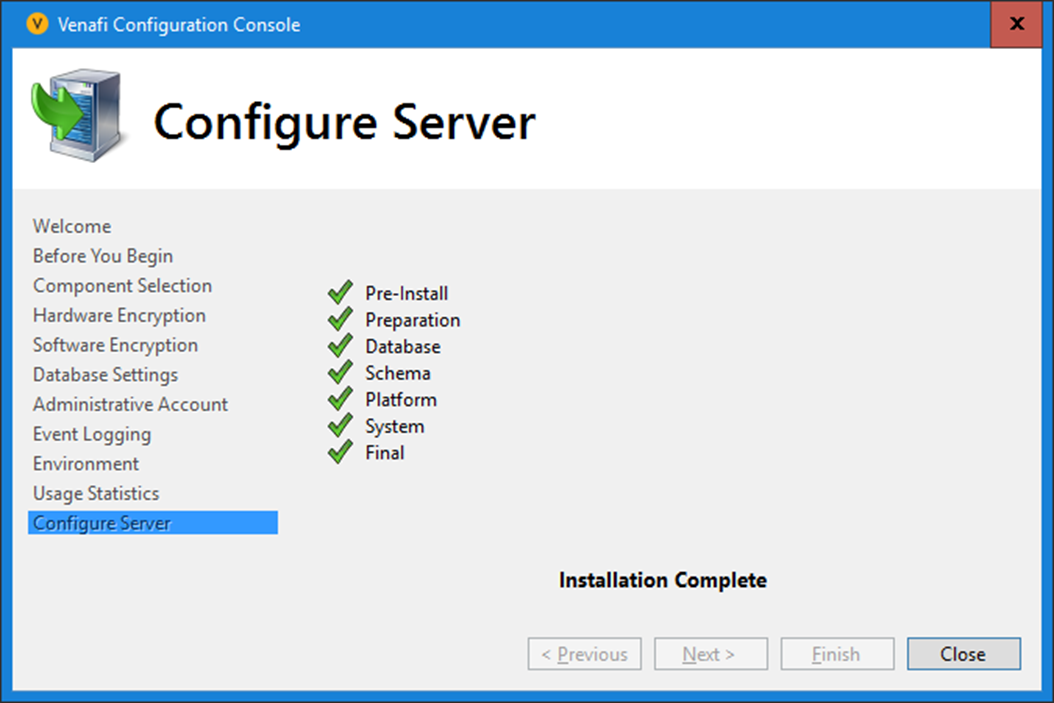1054x703 pixels.
Task: Select Hardware Encryption in the step list
Action: [119, 316]
